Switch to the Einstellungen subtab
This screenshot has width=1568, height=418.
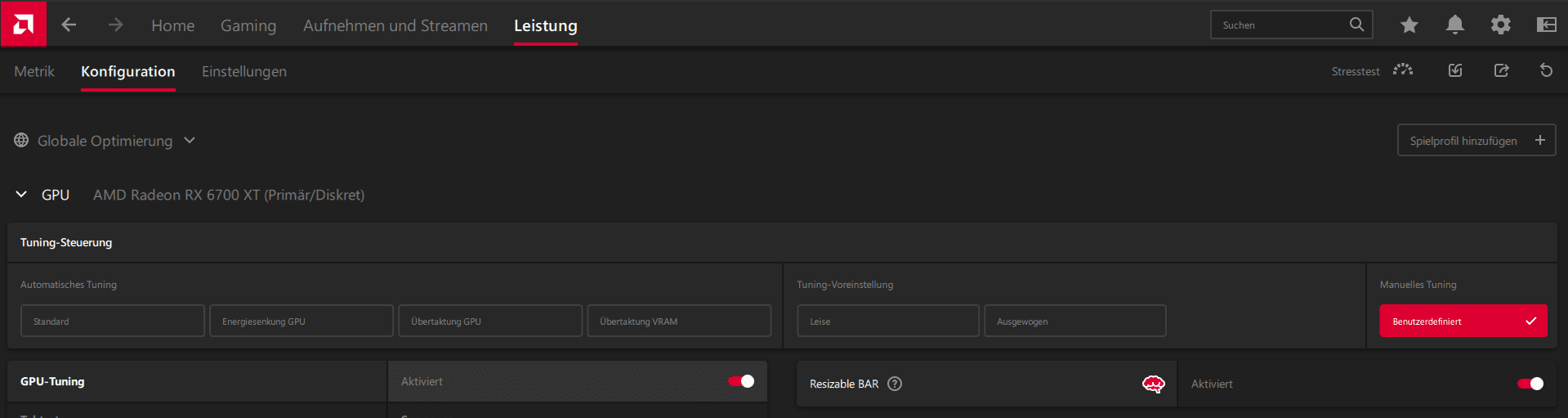(x=244, y=71)
